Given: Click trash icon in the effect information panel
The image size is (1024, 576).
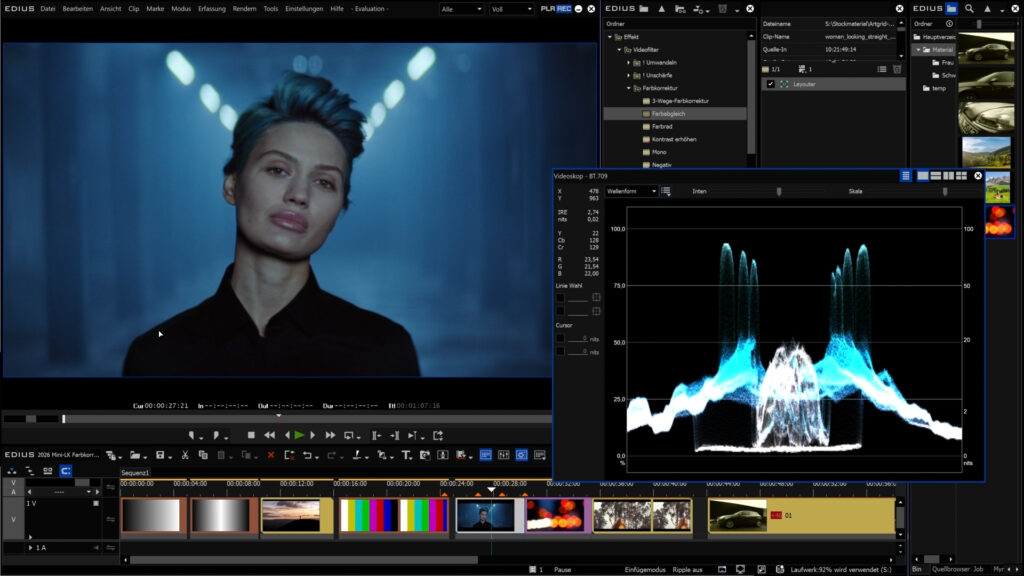Looking at the screenshot, I should pyautogui.click(x=897, y=69).
